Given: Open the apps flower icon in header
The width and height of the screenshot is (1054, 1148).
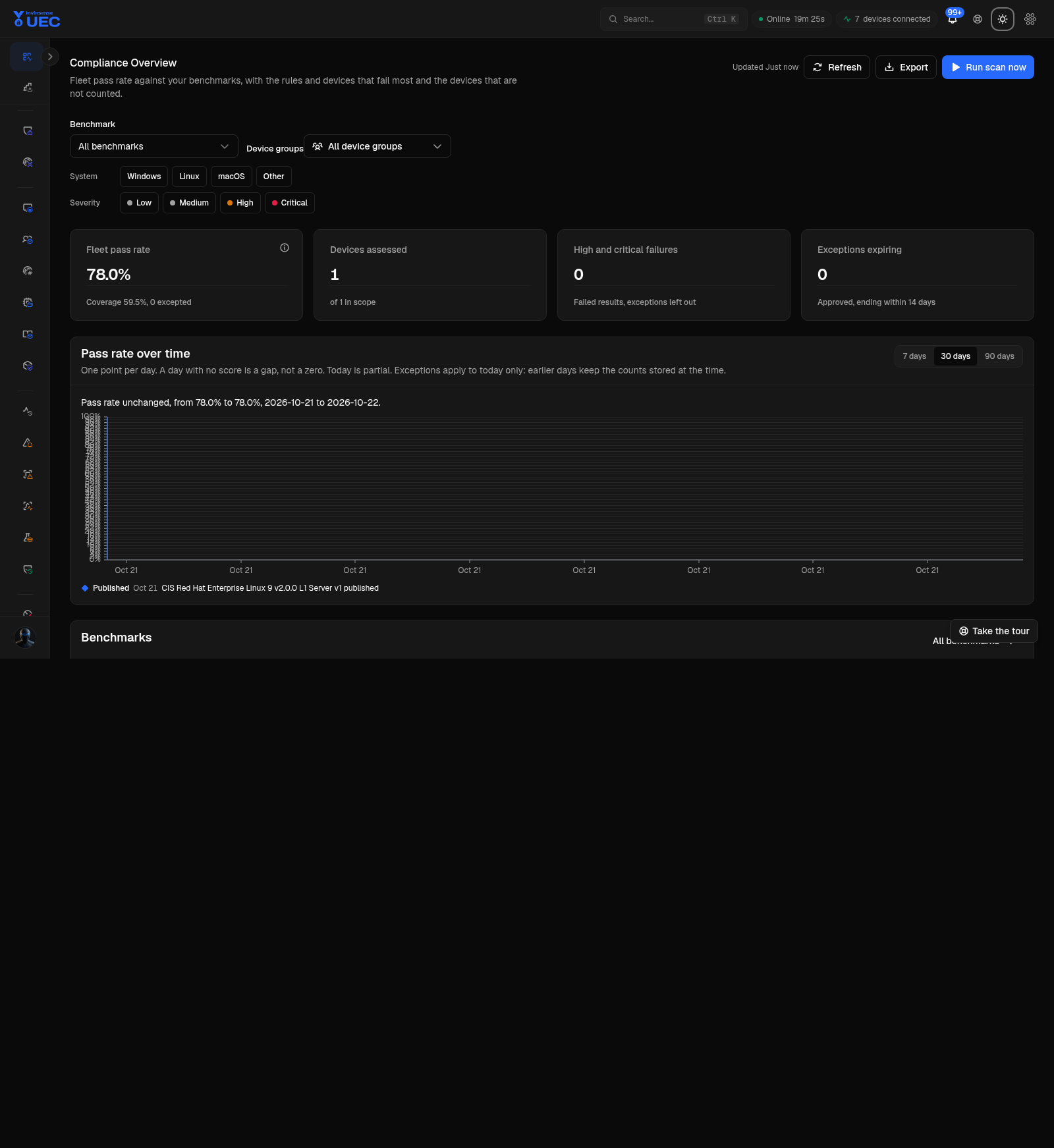Looking at the screenshot, I should (x=1030, y=19).
